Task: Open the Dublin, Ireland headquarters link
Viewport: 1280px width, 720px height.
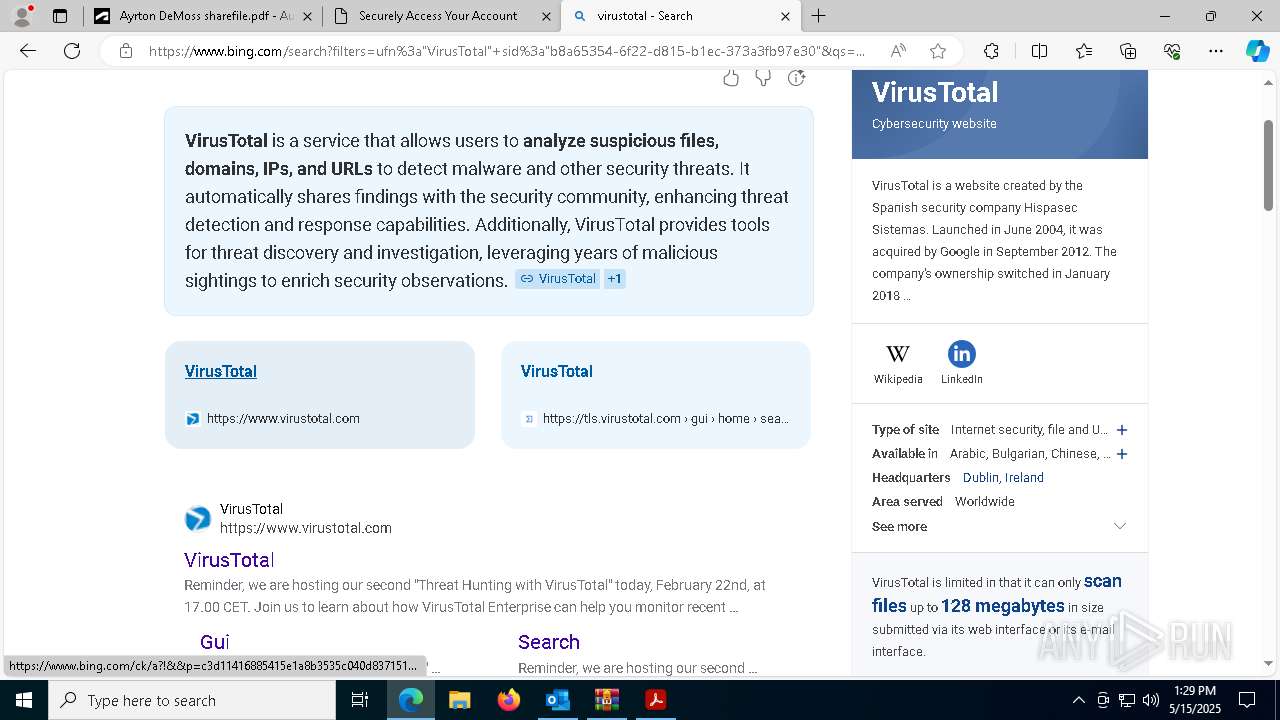Action: (1003, 478)
